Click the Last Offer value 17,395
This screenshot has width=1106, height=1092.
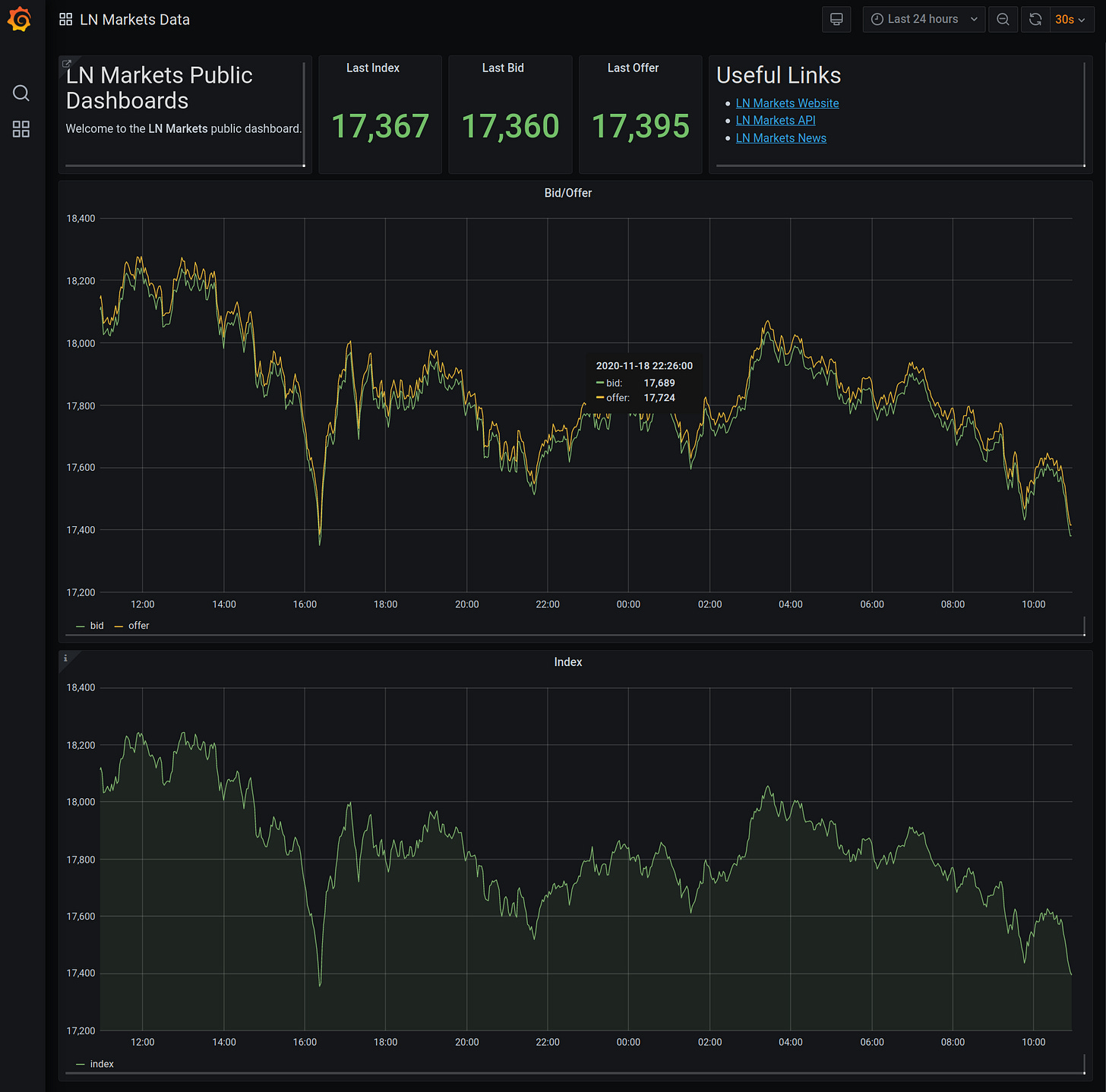pos(640,126)
